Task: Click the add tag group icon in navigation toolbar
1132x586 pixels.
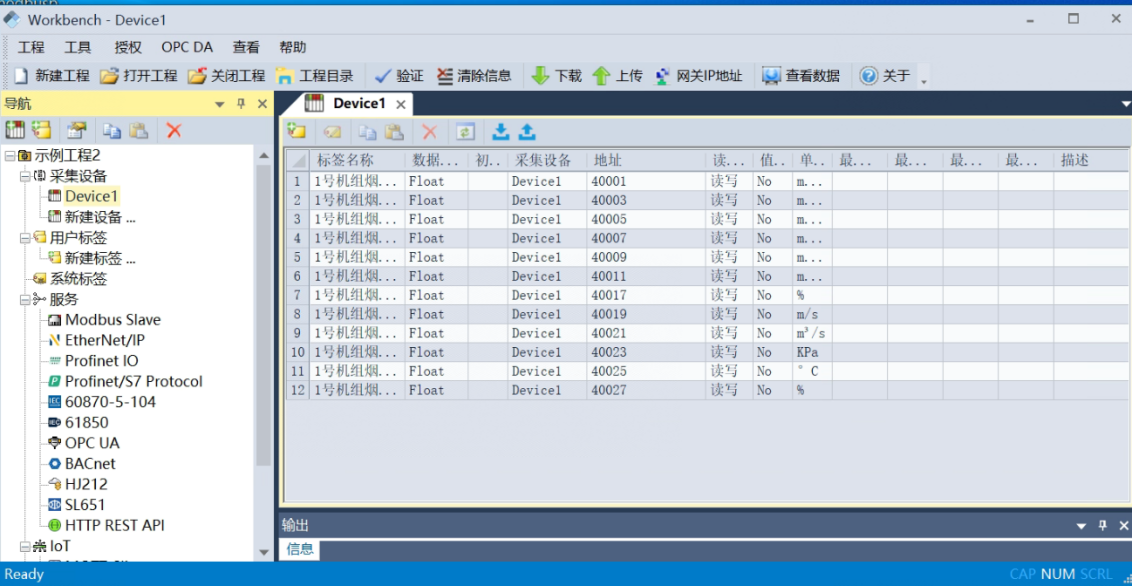Action: point(41,131)
